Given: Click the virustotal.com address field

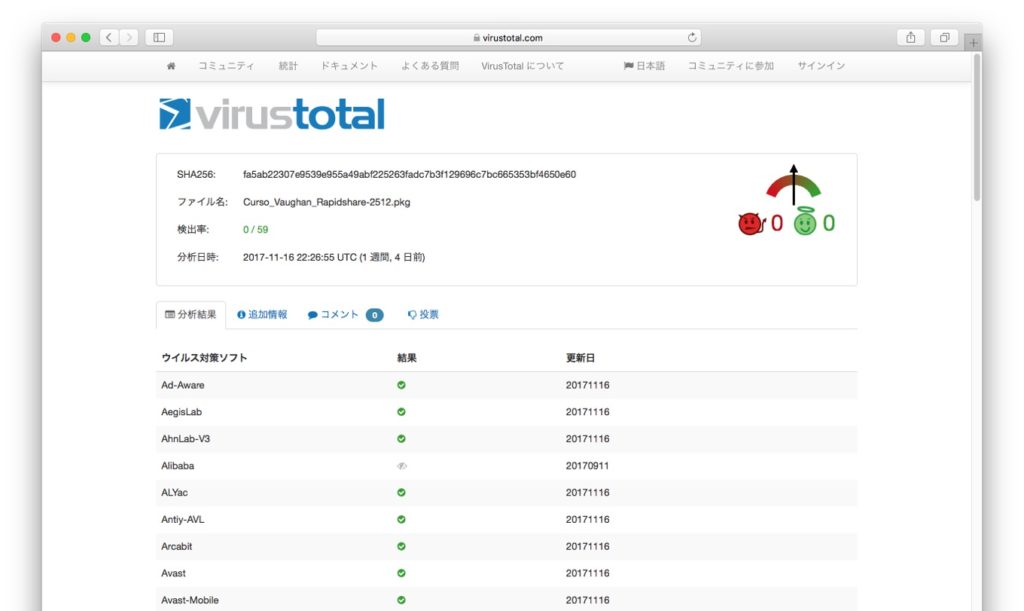Looking at the screenshot, I should pos(508,38).
